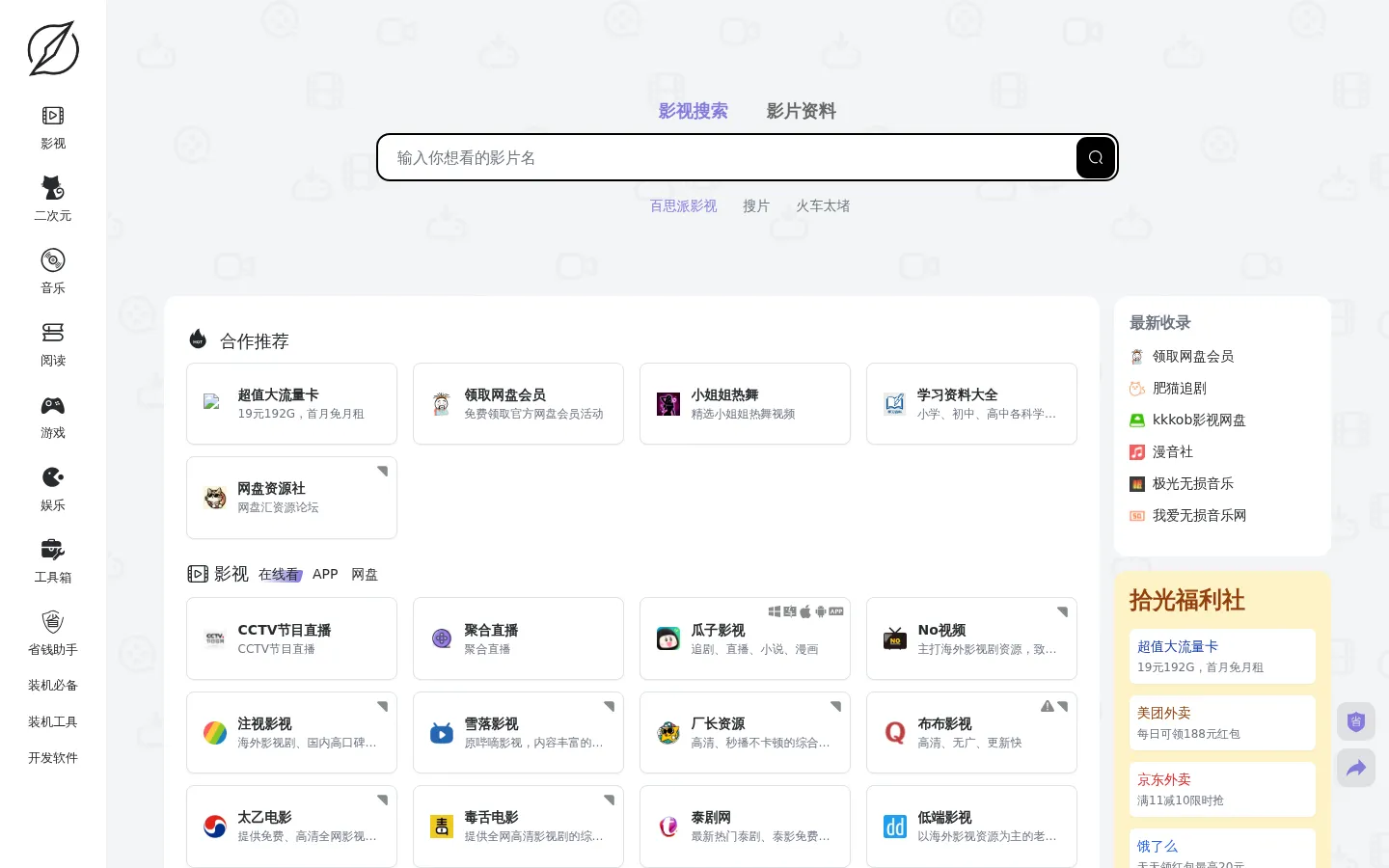This screenshot has width=1389, height=868.
Task: Open kkkob影视网盘 in 最新收录 list
Action: [1187, 420]
